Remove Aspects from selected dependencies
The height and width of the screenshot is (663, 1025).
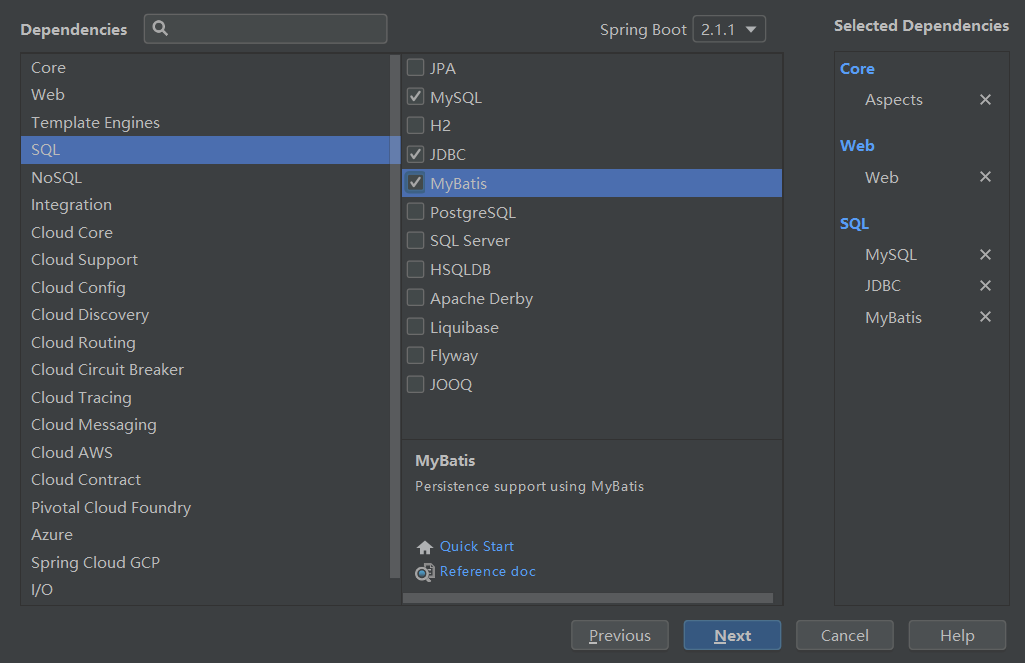click(x=985, y=99)
